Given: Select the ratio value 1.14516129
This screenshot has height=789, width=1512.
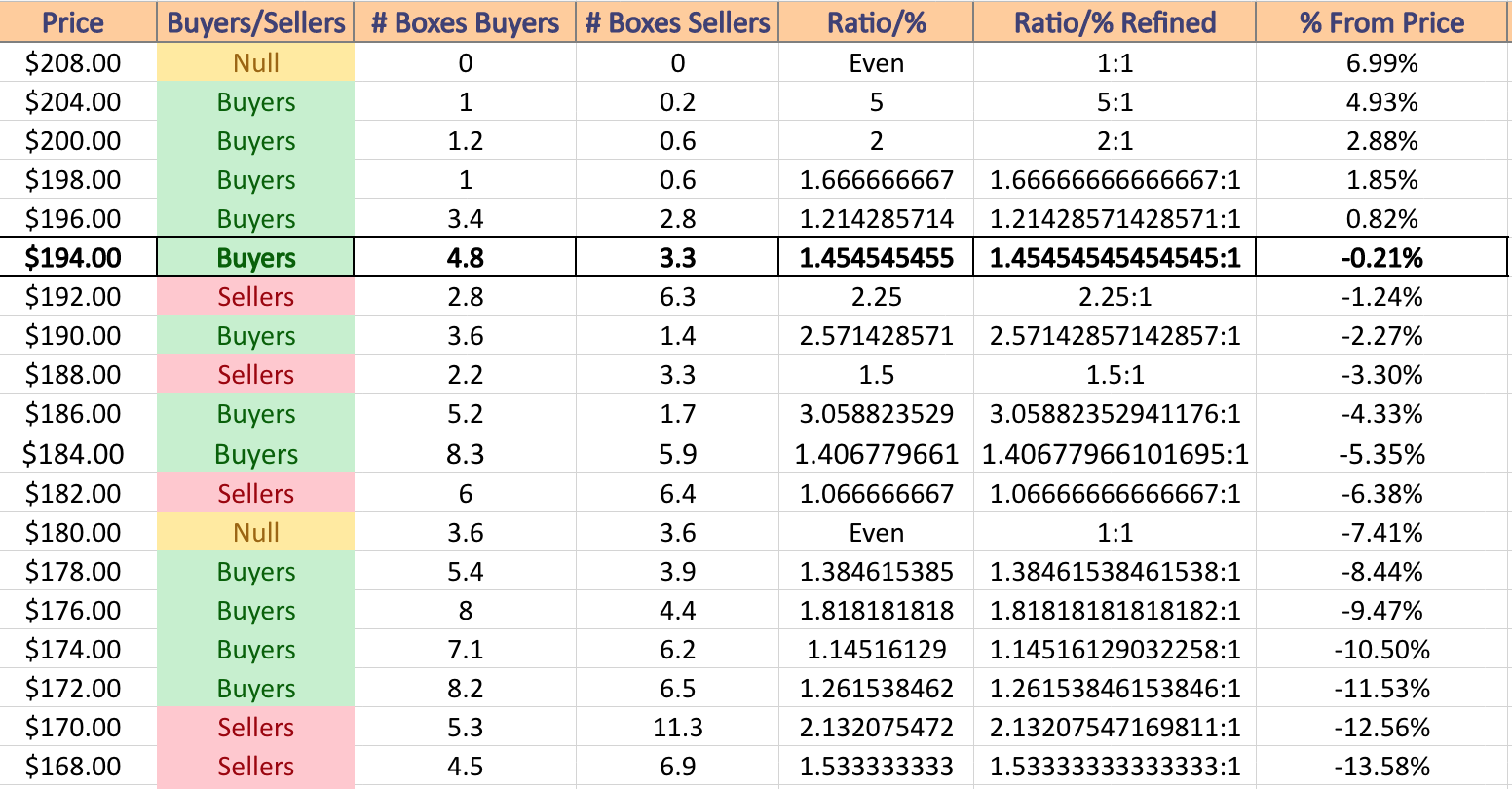Looking at the screenshot, I should 876,650.
